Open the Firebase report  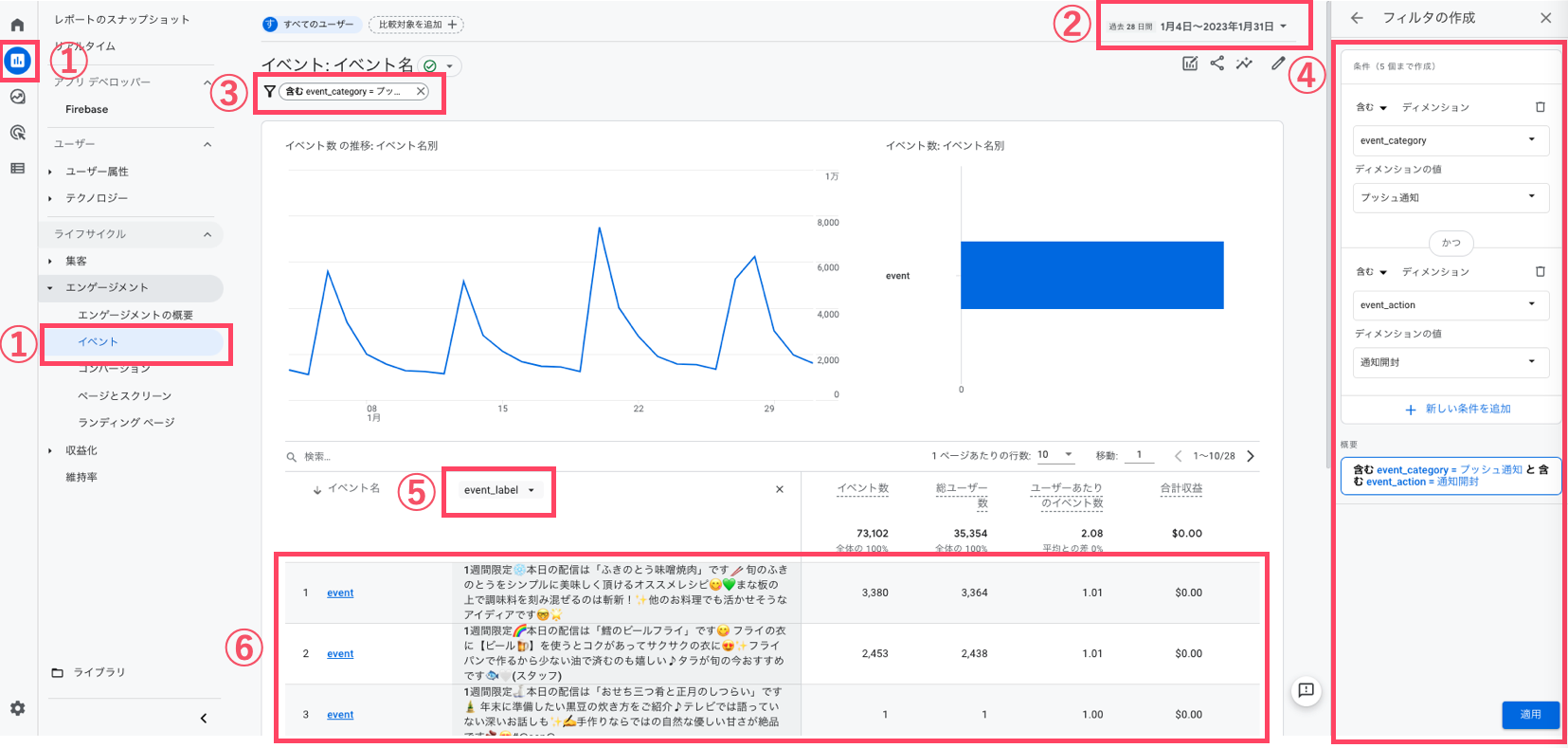[x=86, y=109]
